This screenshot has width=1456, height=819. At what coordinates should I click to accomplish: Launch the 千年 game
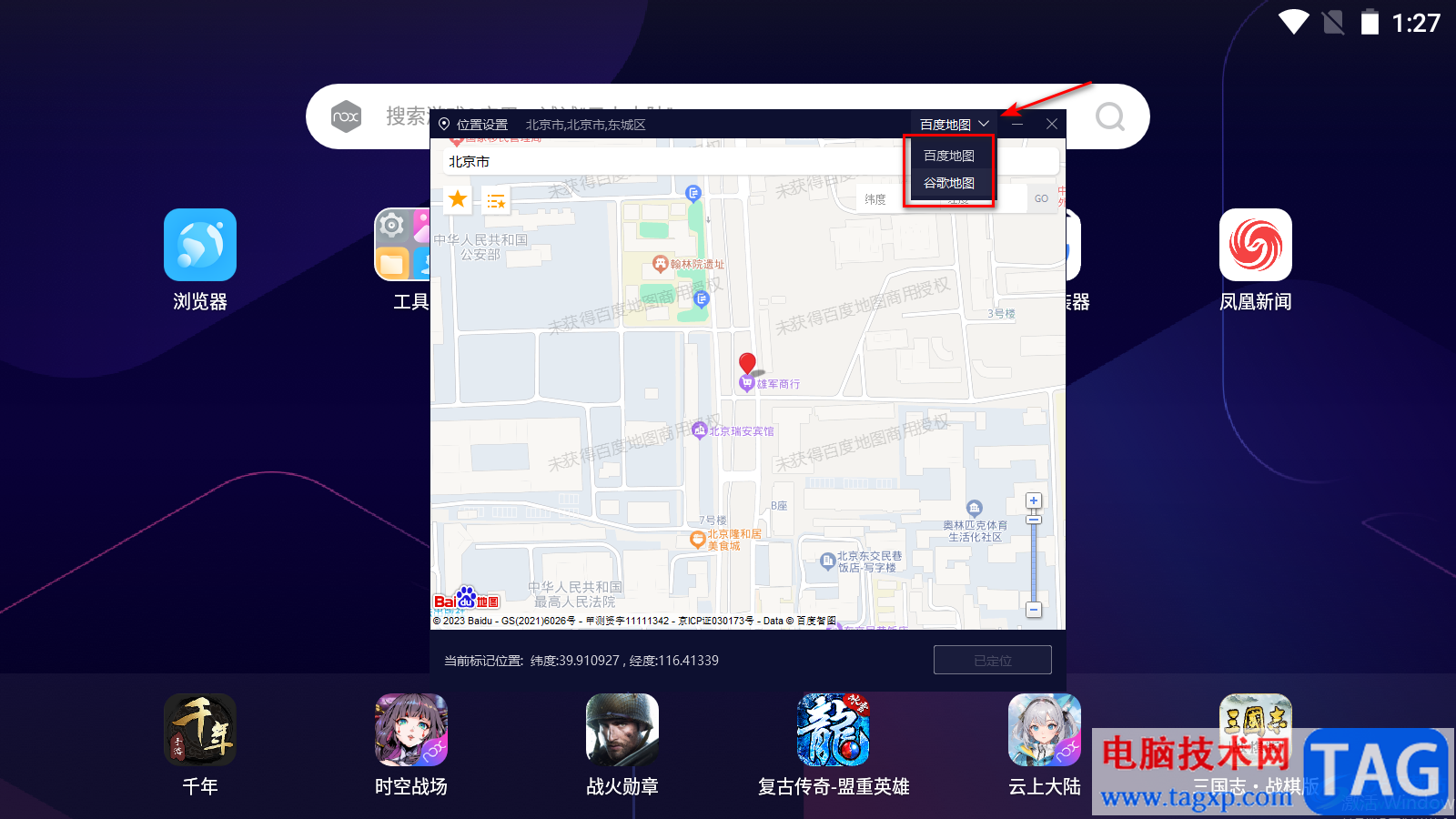pyautogui.click(x=200, y=730)
